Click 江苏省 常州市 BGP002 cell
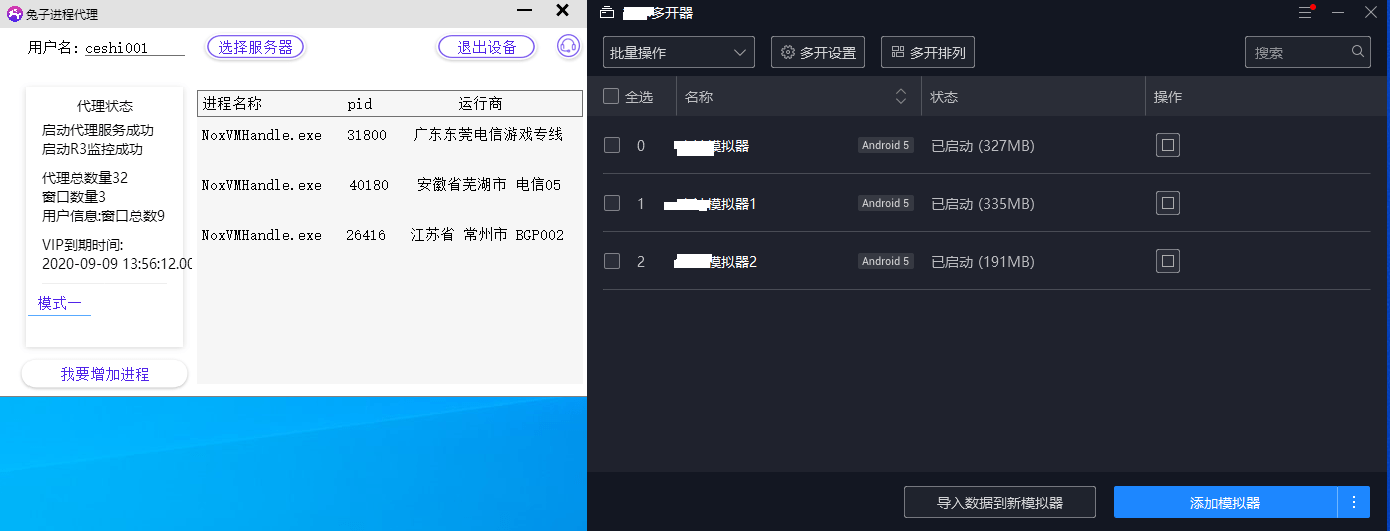1390x531 pixels. [487, 235]
